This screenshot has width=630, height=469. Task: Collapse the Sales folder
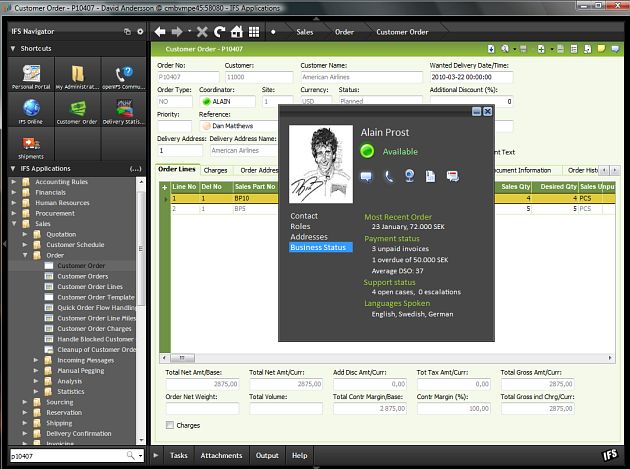[14, 223]
